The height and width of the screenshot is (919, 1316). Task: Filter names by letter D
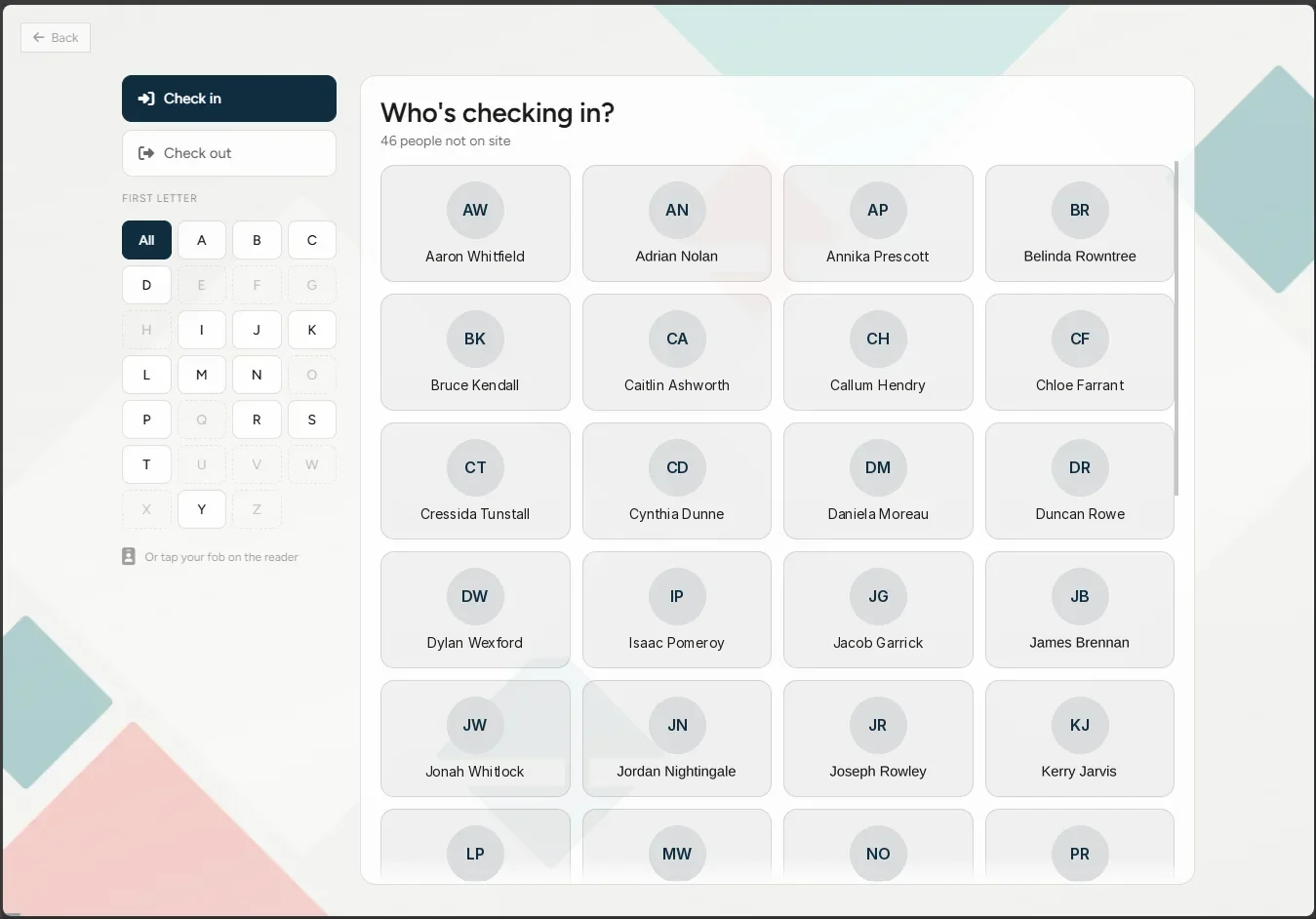click(146, 285)
